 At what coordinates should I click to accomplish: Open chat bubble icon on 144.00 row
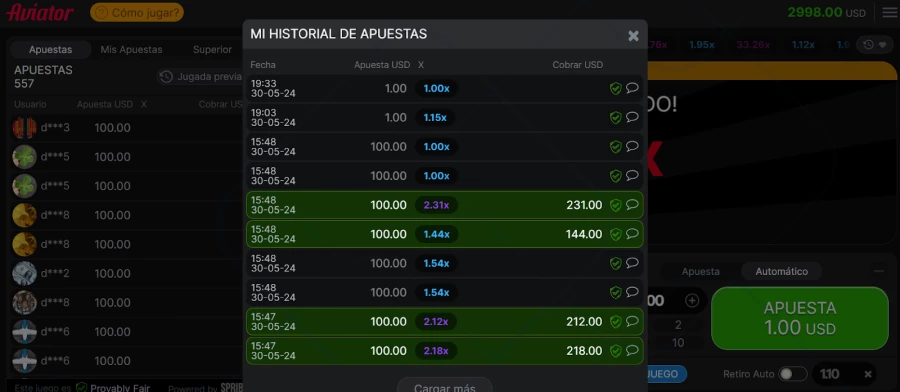coord(632,234)
